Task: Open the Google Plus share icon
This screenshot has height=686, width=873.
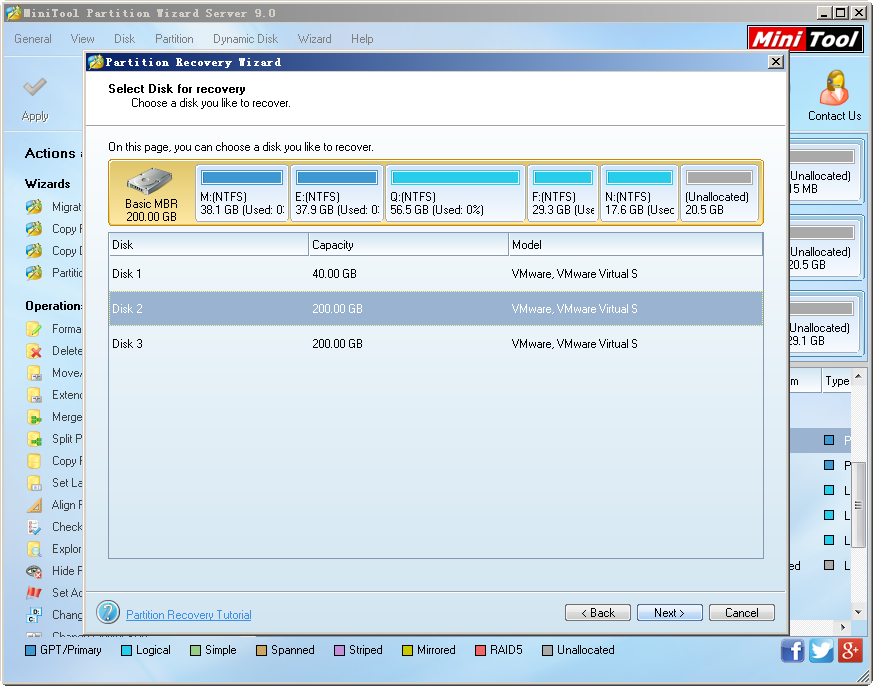Action: pos(850,650)
